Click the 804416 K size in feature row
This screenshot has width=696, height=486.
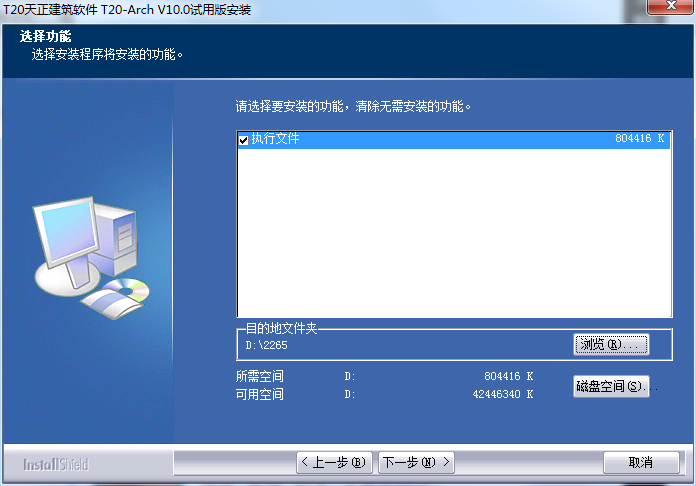tap(639, 140)
